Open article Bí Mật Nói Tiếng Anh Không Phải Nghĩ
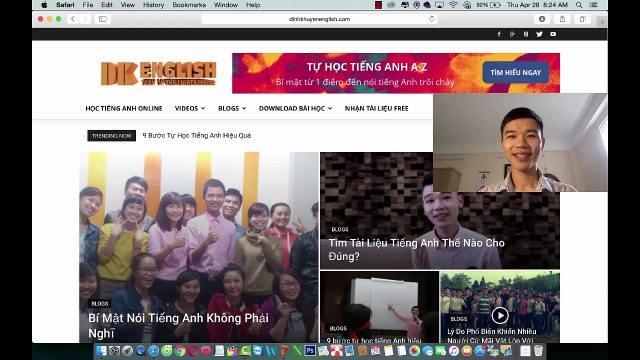 point(178,325)
